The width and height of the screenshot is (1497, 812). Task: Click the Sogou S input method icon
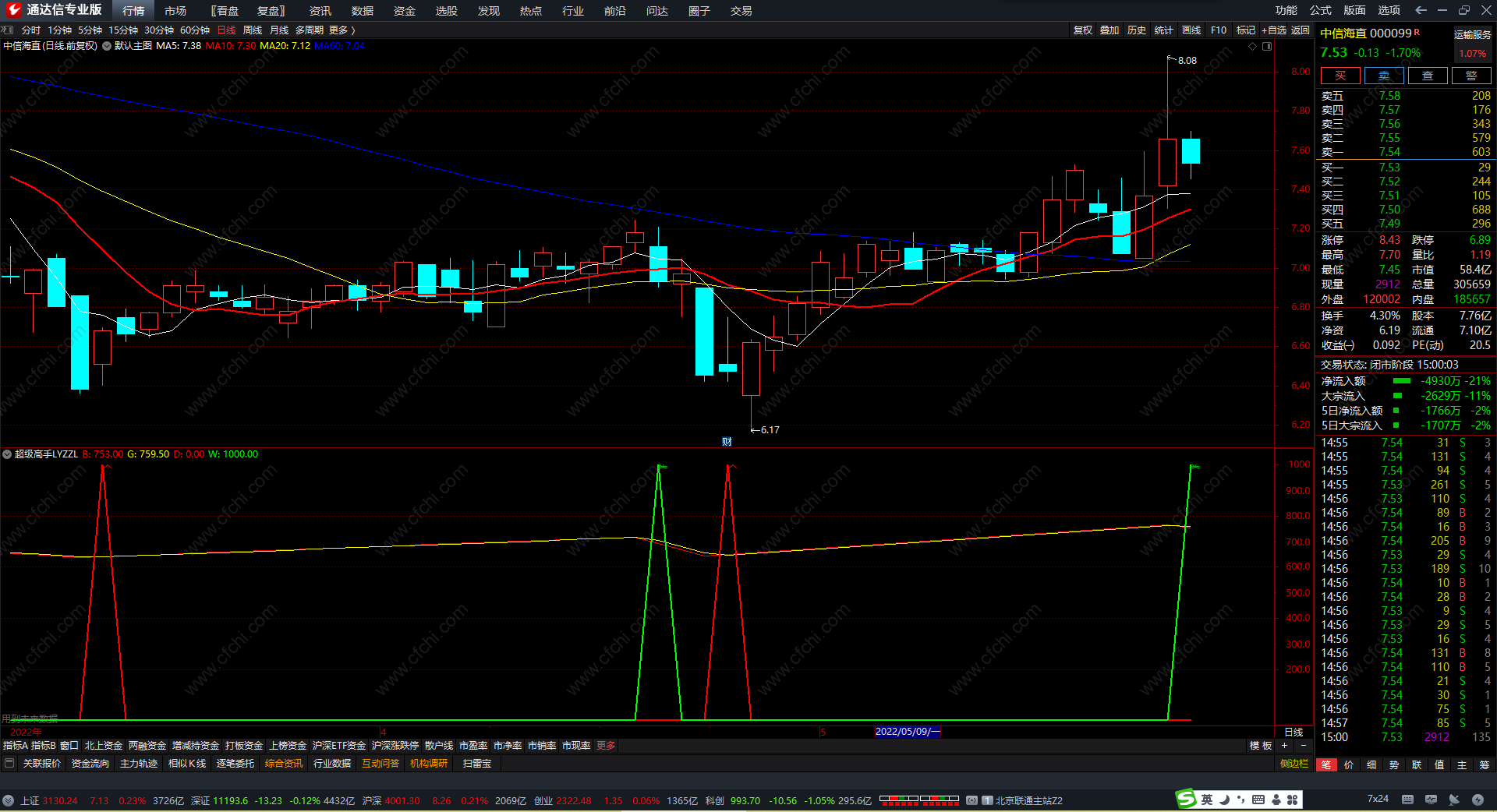tap(1186, 799)
